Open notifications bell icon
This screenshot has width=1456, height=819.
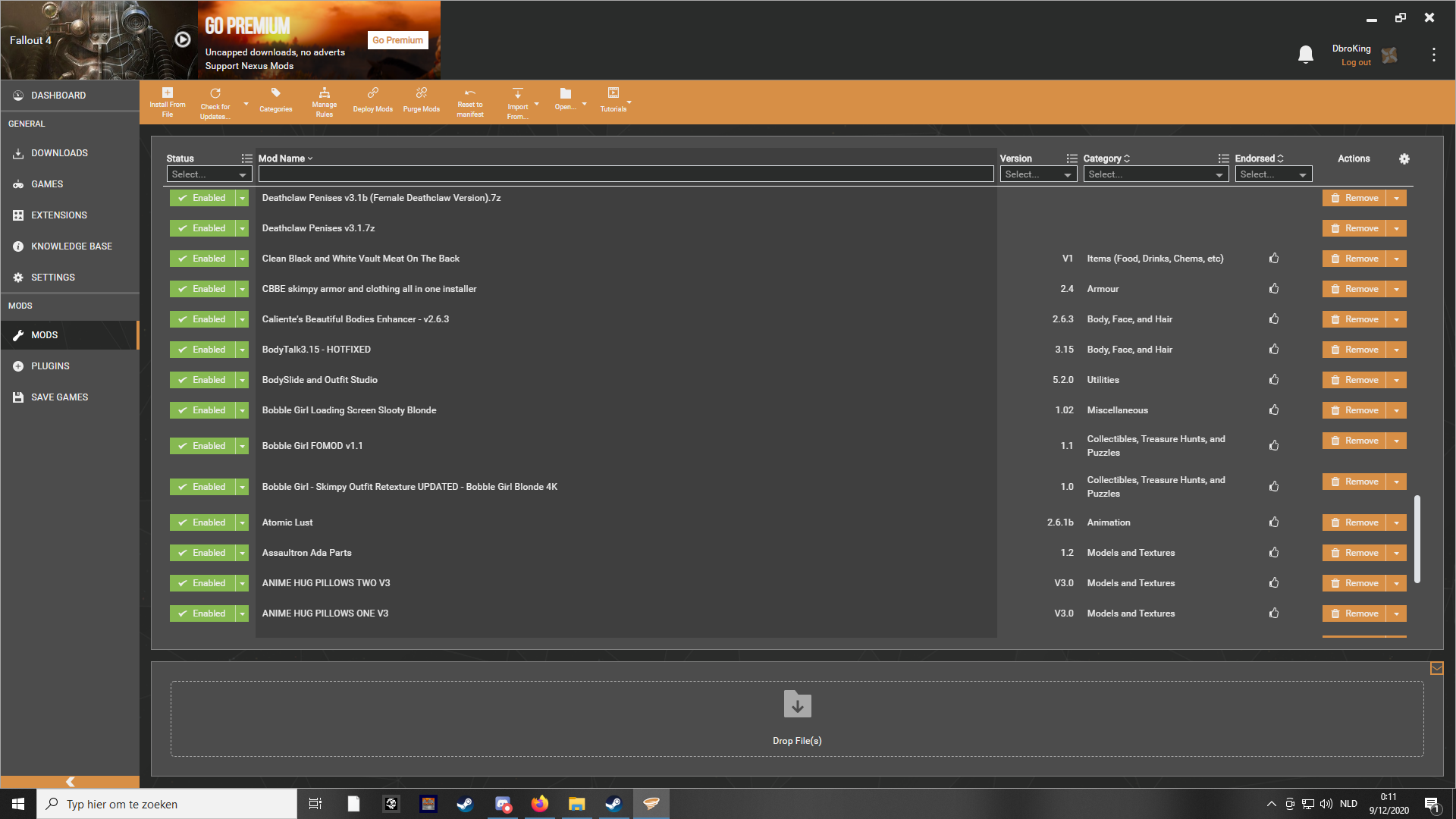[x=1306, y=55]
